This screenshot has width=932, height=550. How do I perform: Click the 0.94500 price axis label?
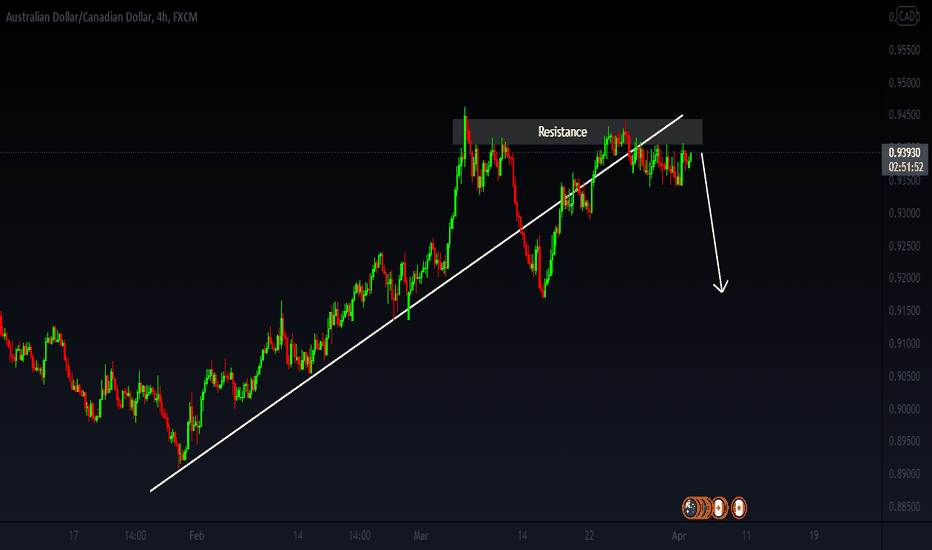pyautogui.click(x=904, y=115)
